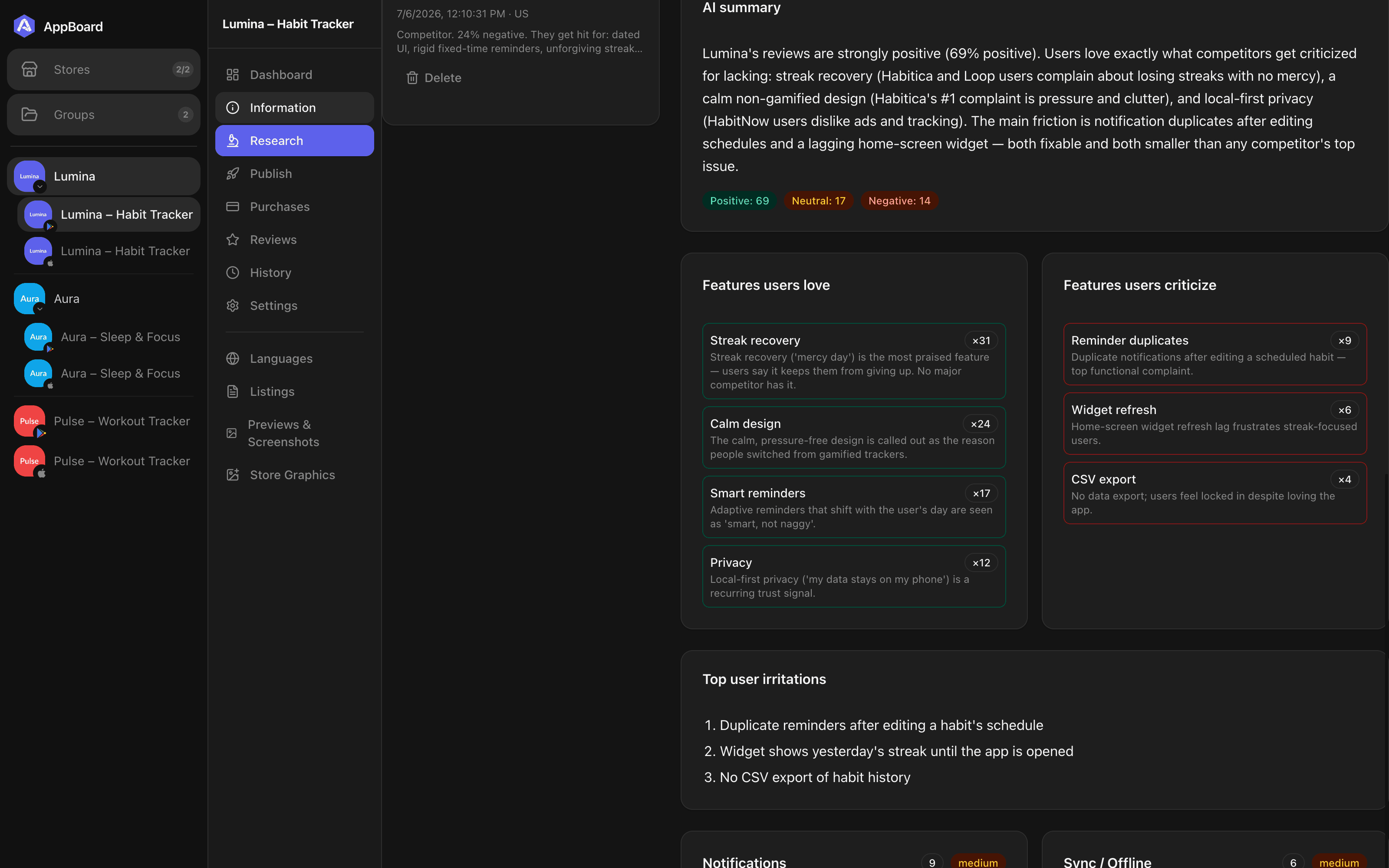1389x868 pixels.
Task: Open the Settings menu item
Action: [x=294, y=306]
